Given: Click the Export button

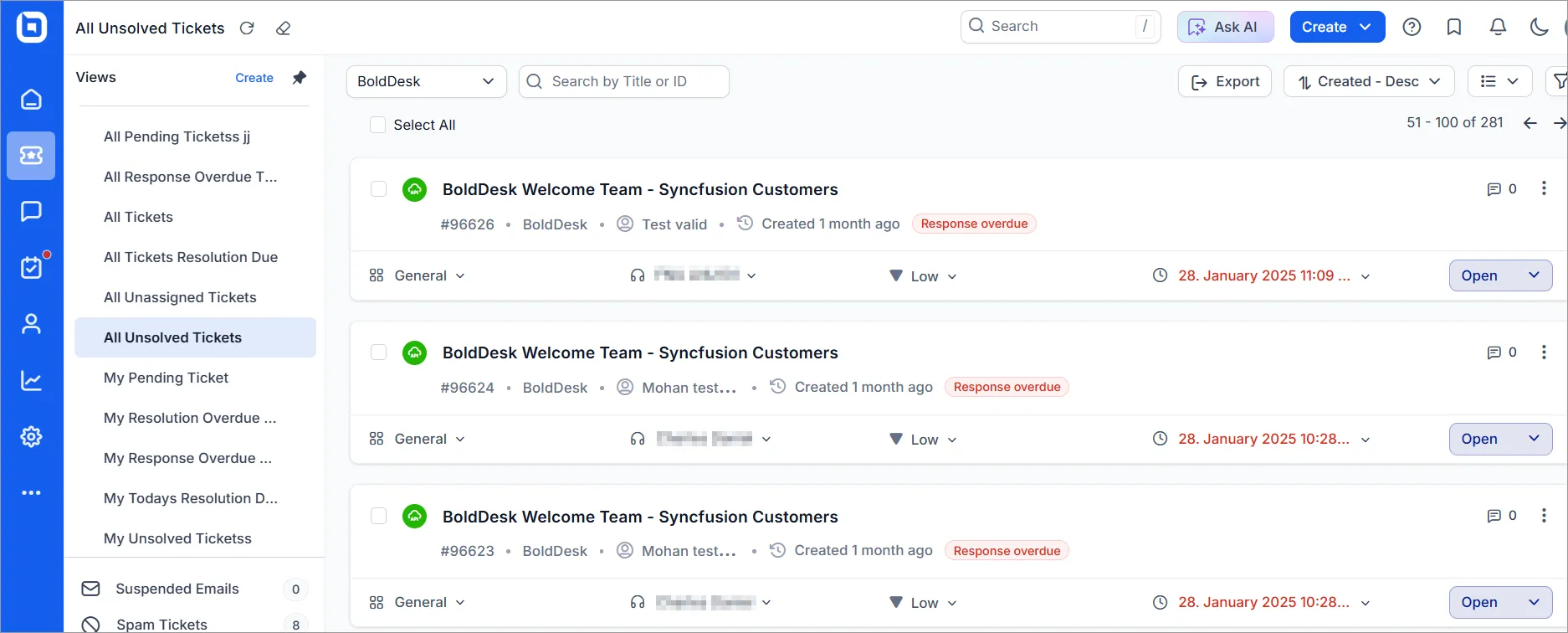Looking at the screenshot, I should tap(1225, 81).
